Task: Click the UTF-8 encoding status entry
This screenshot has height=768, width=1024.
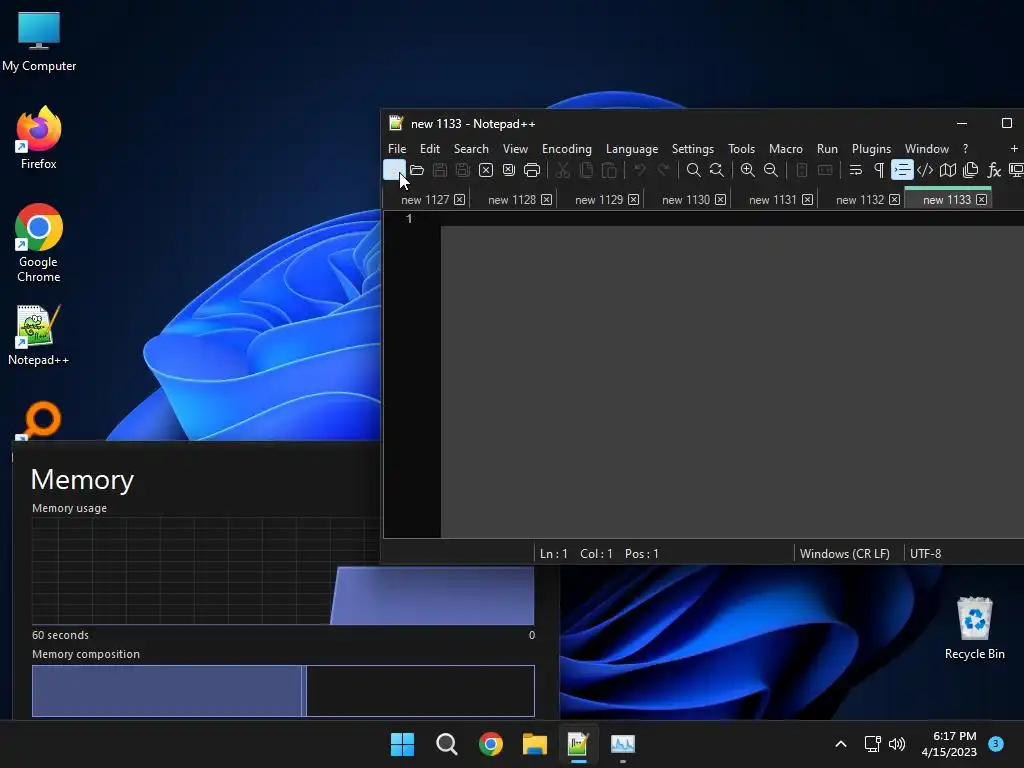Action: click(x=925, y=554)
